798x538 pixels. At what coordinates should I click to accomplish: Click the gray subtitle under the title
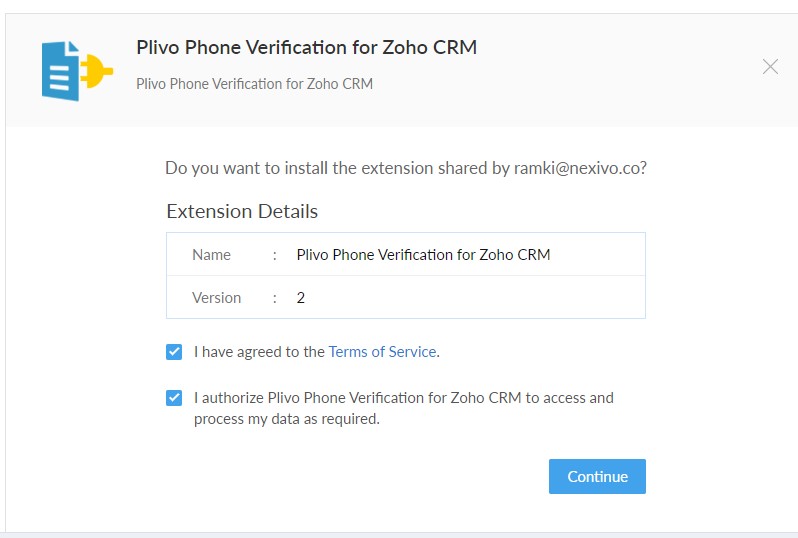(254, 83)
